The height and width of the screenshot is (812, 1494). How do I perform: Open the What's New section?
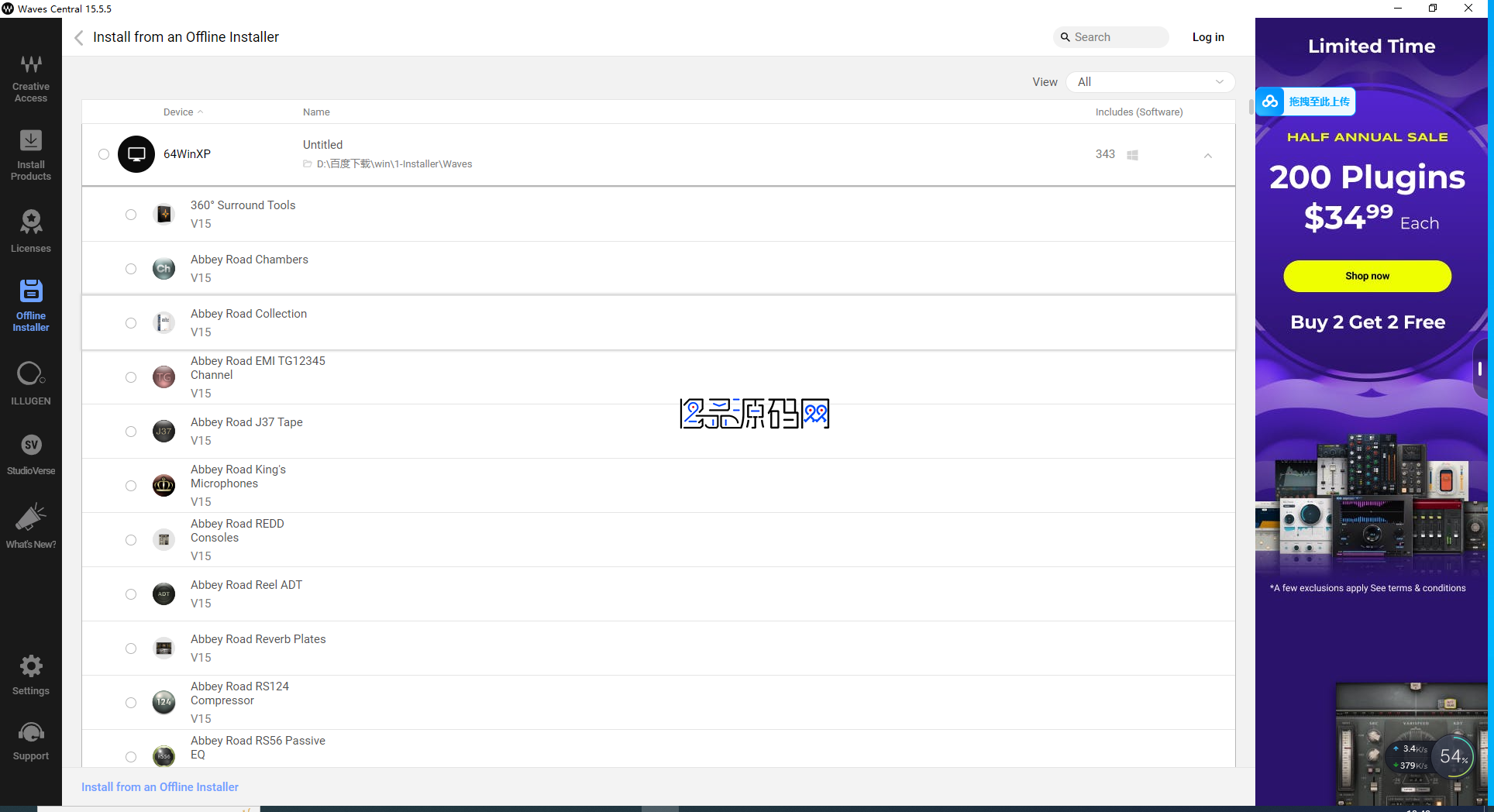pos(31,526)
